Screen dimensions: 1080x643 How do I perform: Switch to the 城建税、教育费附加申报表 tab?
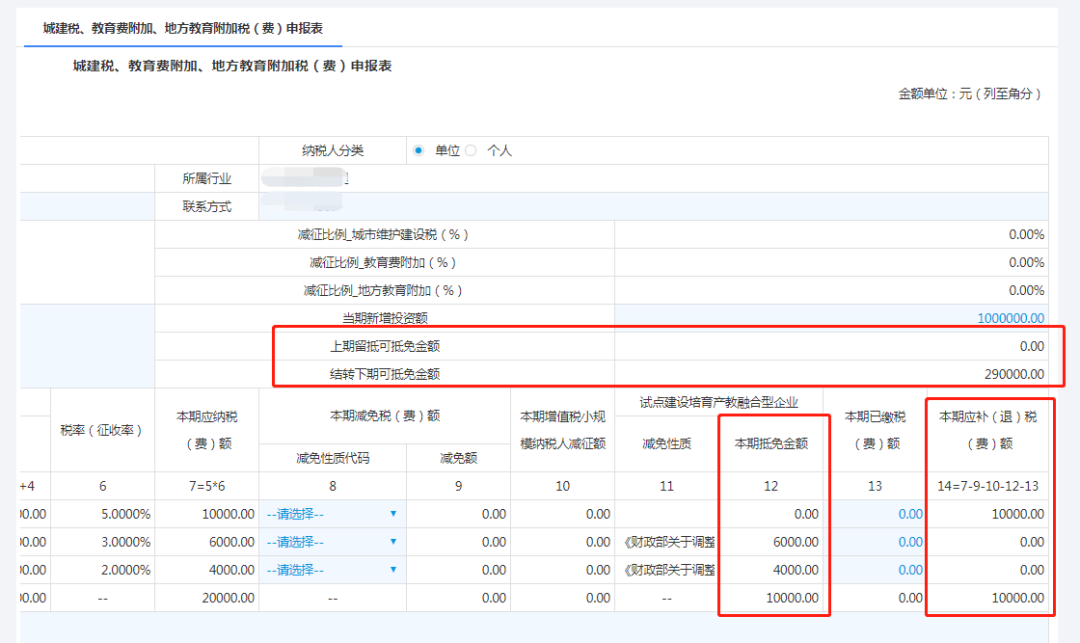(x=182, y=29)
